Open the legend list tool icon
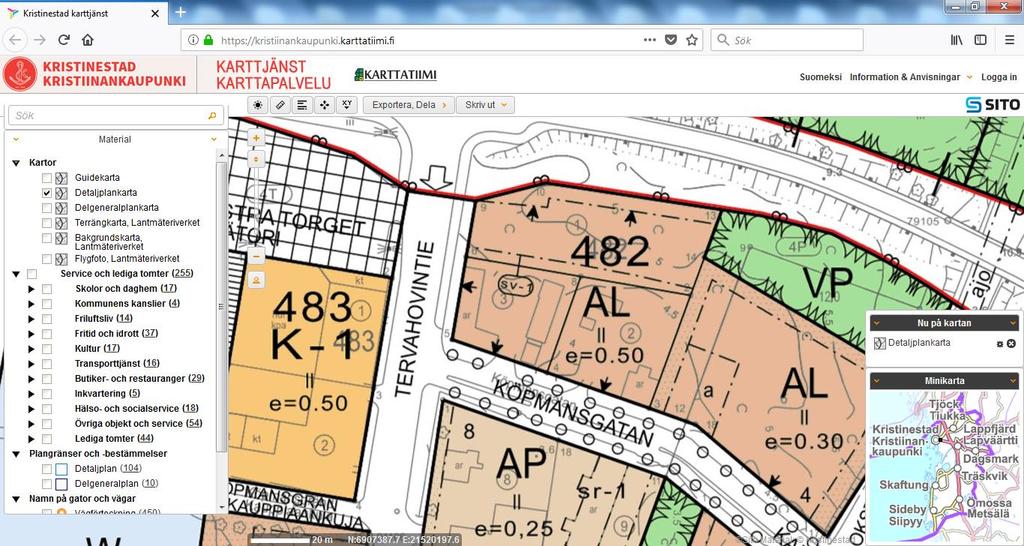This screenshot has width=1024, height=546. tap(302, 105)
